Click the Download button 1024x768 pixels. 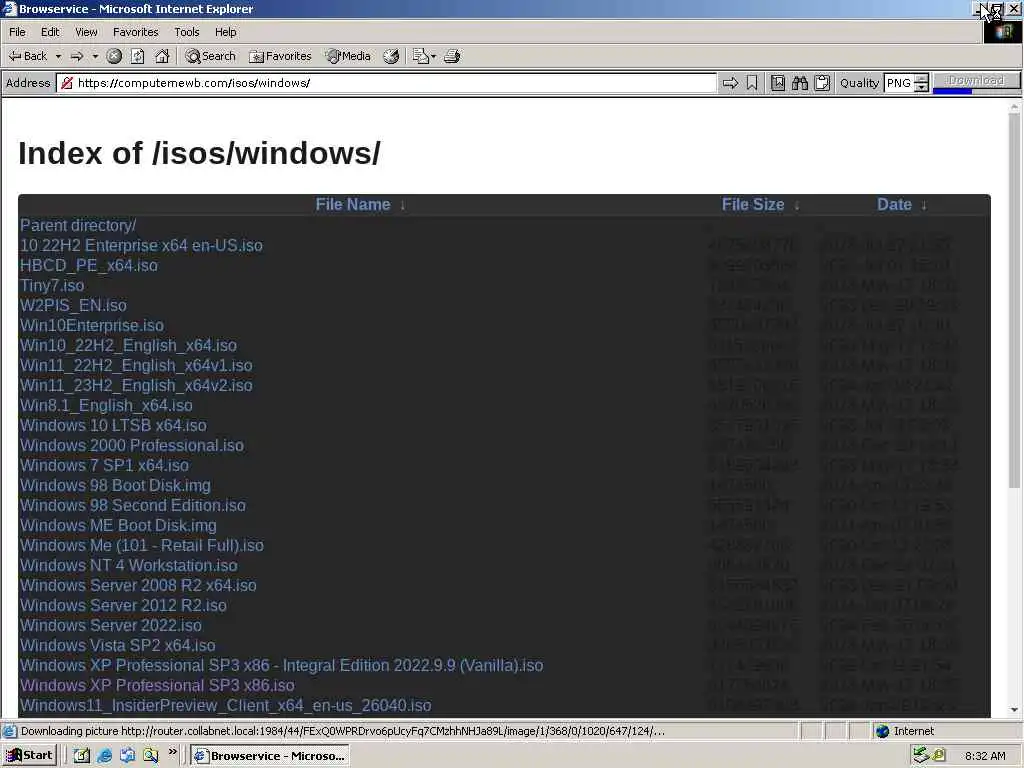[976, 80]
